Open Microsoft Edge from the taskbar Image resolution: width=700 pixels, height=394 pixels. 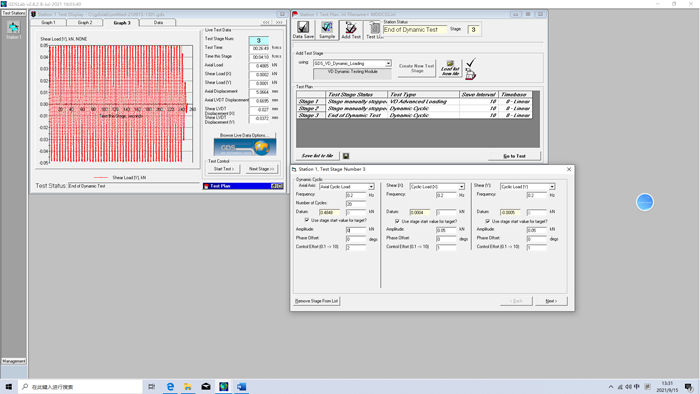pyautogui.click(x=170, y=386)
